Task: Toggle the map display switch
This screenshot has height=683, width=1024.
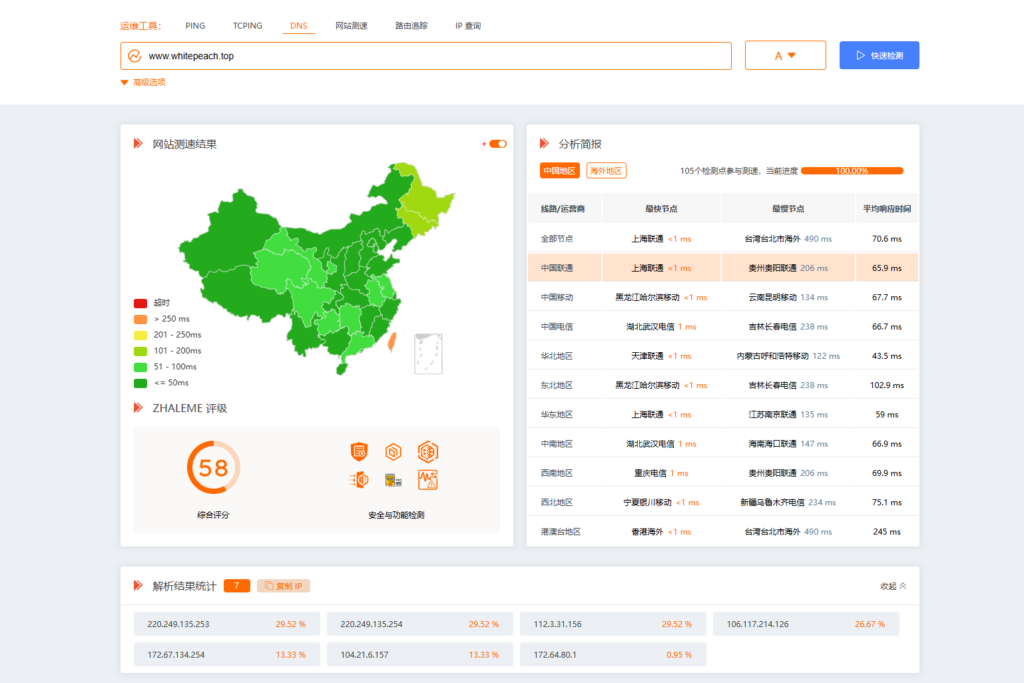Action: pyautogui.click(x=498, y=144)
